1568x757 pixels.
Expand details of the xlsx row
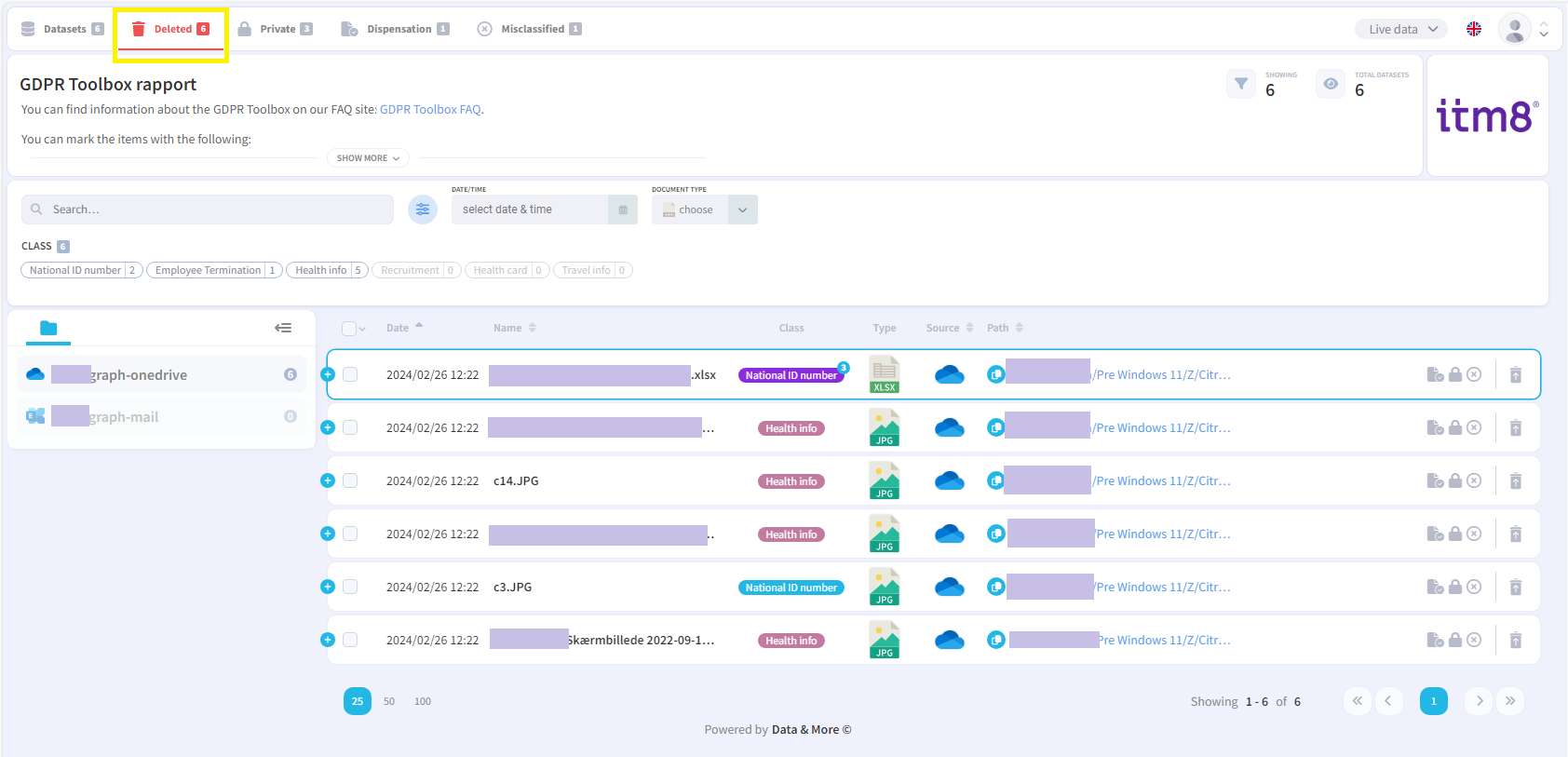click(327, 374)
